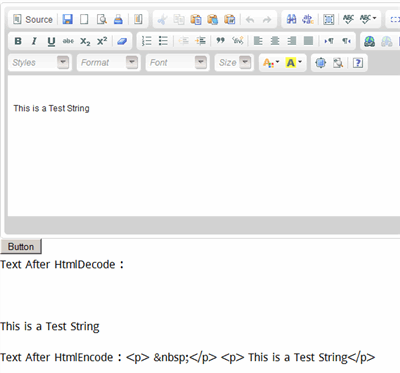The image size is (400, 373).
Task: Insert a numbered list
Action: (x=146, y=41)
